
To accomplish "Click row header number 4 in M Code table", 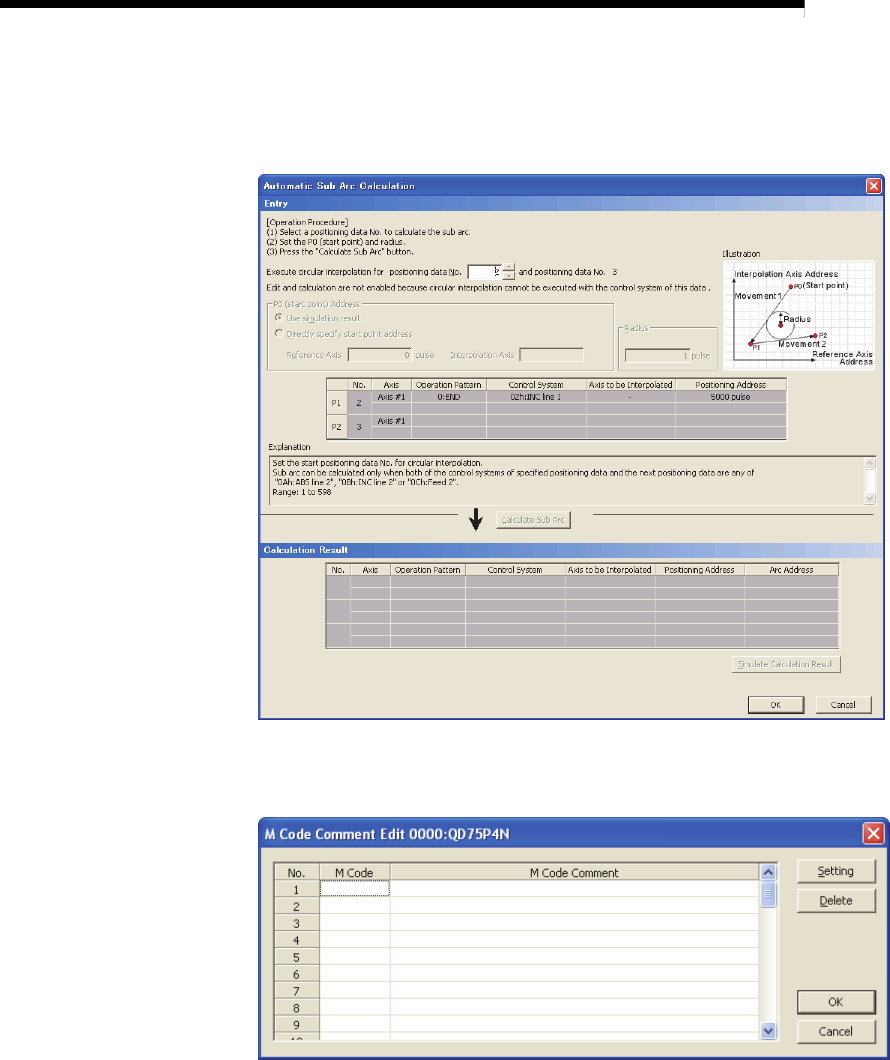I will pyautogui.click(x=296, y=940).
